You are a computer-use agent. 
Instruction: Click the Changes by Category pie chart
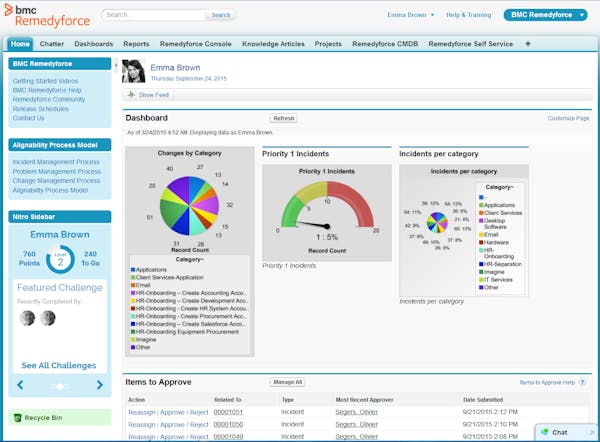click(x=189, y=206)
